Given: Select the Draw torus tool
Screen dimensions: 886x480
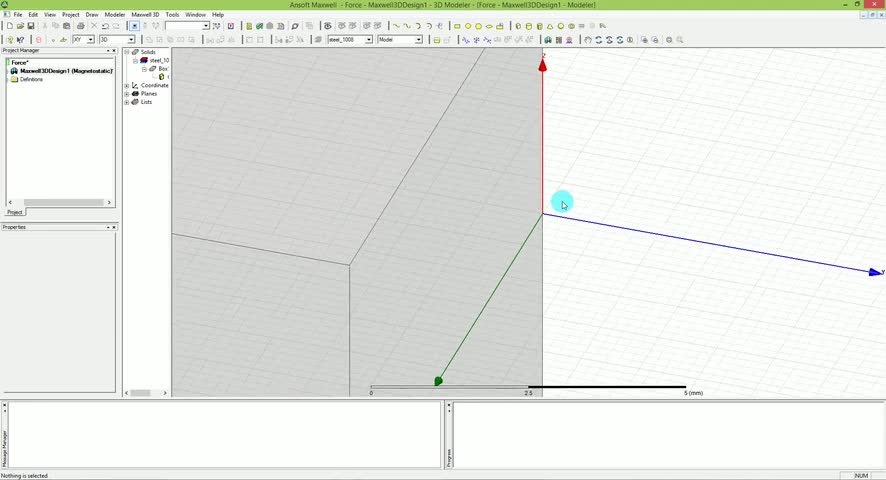Looking at the screenshot, I should pos(571,26).
